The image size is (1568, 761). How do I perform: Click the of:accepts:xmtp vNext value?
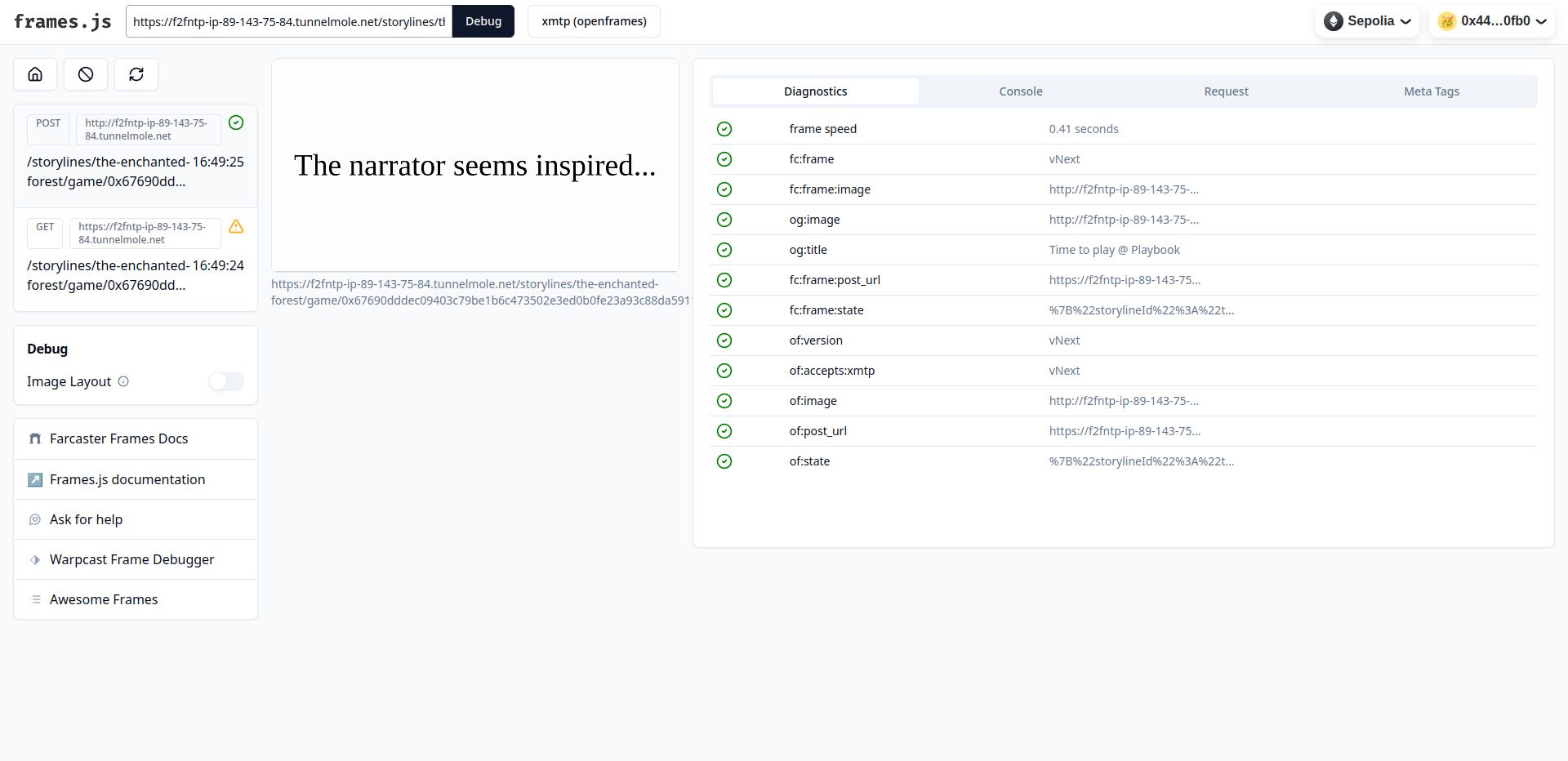[1064, 371]
